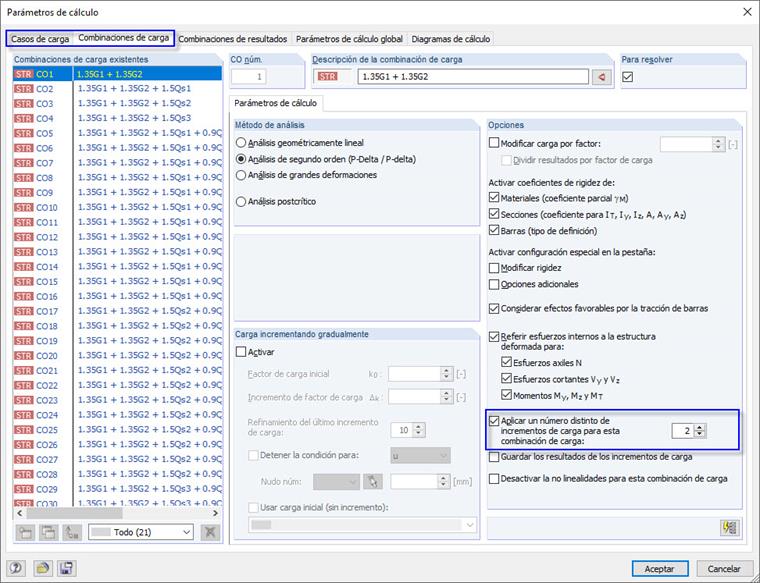Image resolution: width=760 pixels, height=583 pixels.
Task: Toggle Esfuerzos cortantes Vy y Vz checkbox
Action: point(507,379)
